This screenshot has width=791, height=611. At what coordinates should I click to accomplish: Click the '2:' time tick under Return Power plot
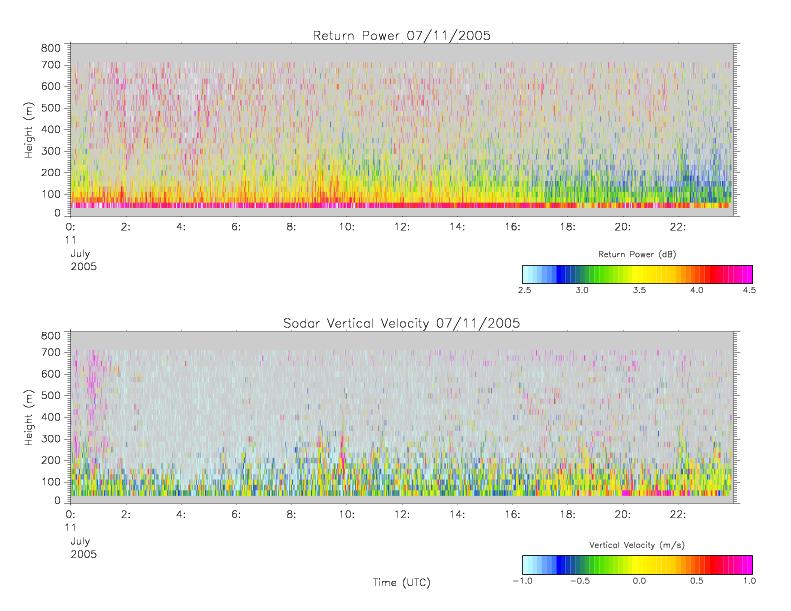[126, 227]
